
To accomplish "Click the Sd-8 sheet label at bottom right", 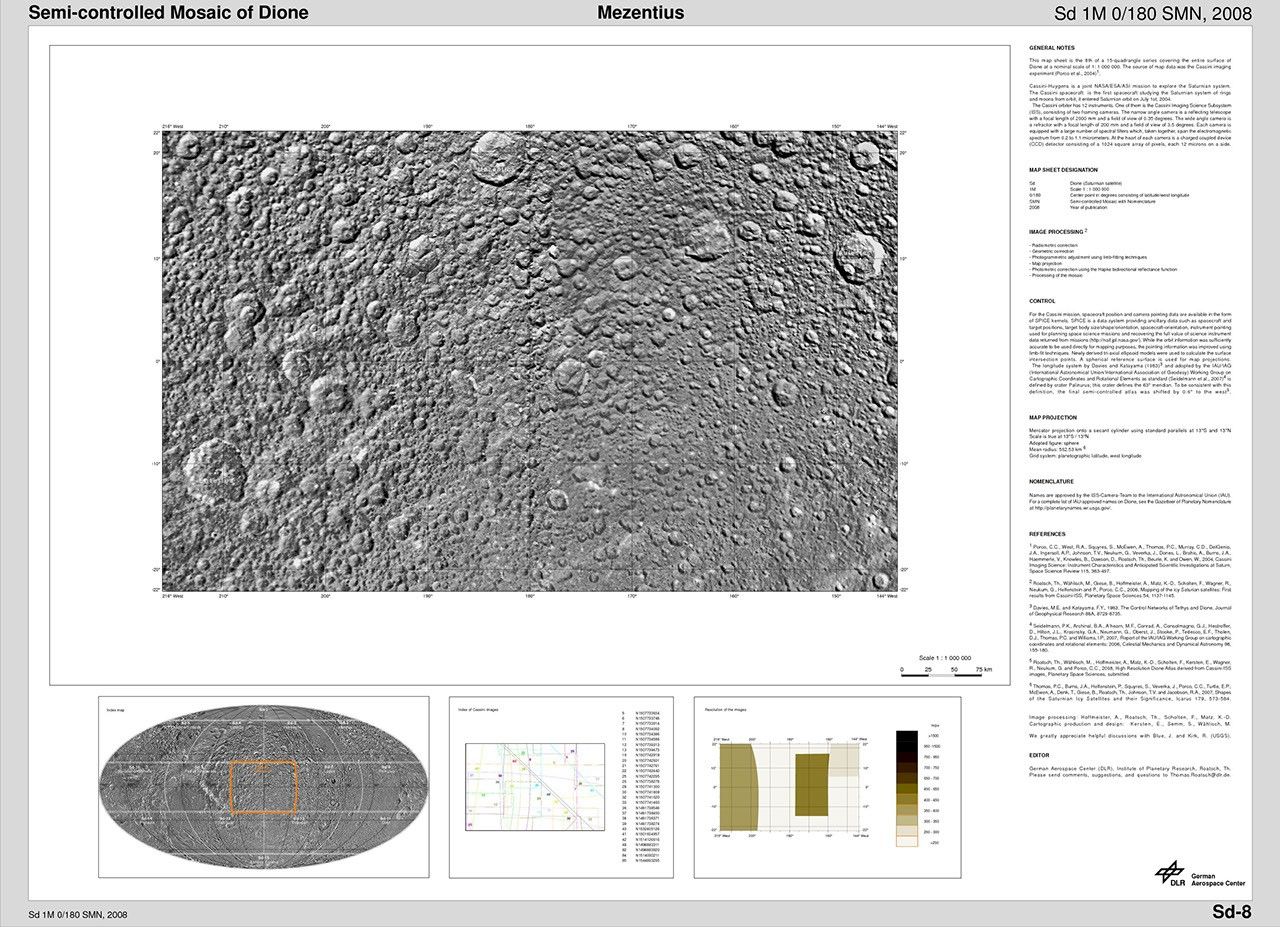I will click(1231, 911).
